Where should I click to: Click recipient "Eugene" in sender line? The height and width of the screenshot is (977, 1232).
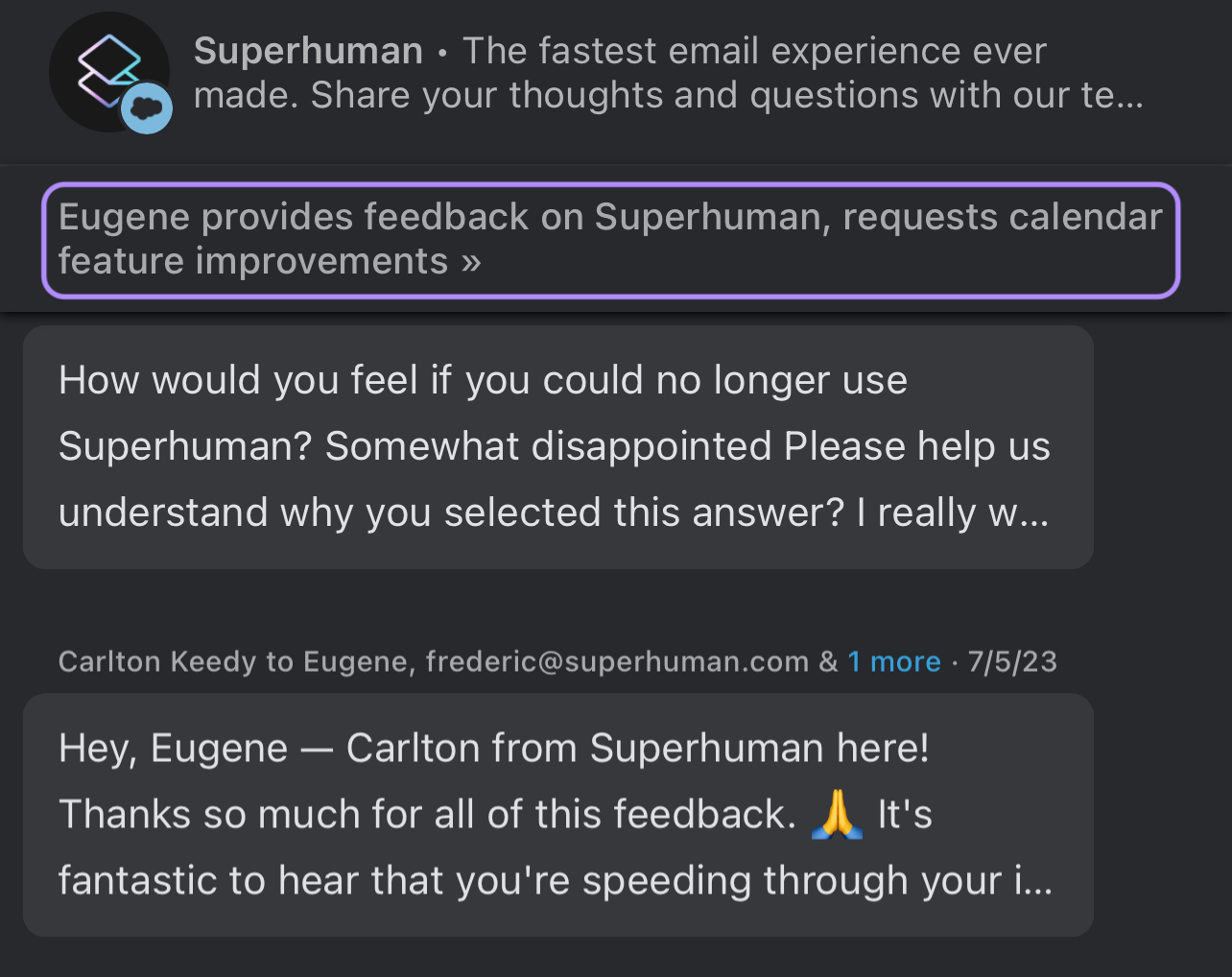355,661
